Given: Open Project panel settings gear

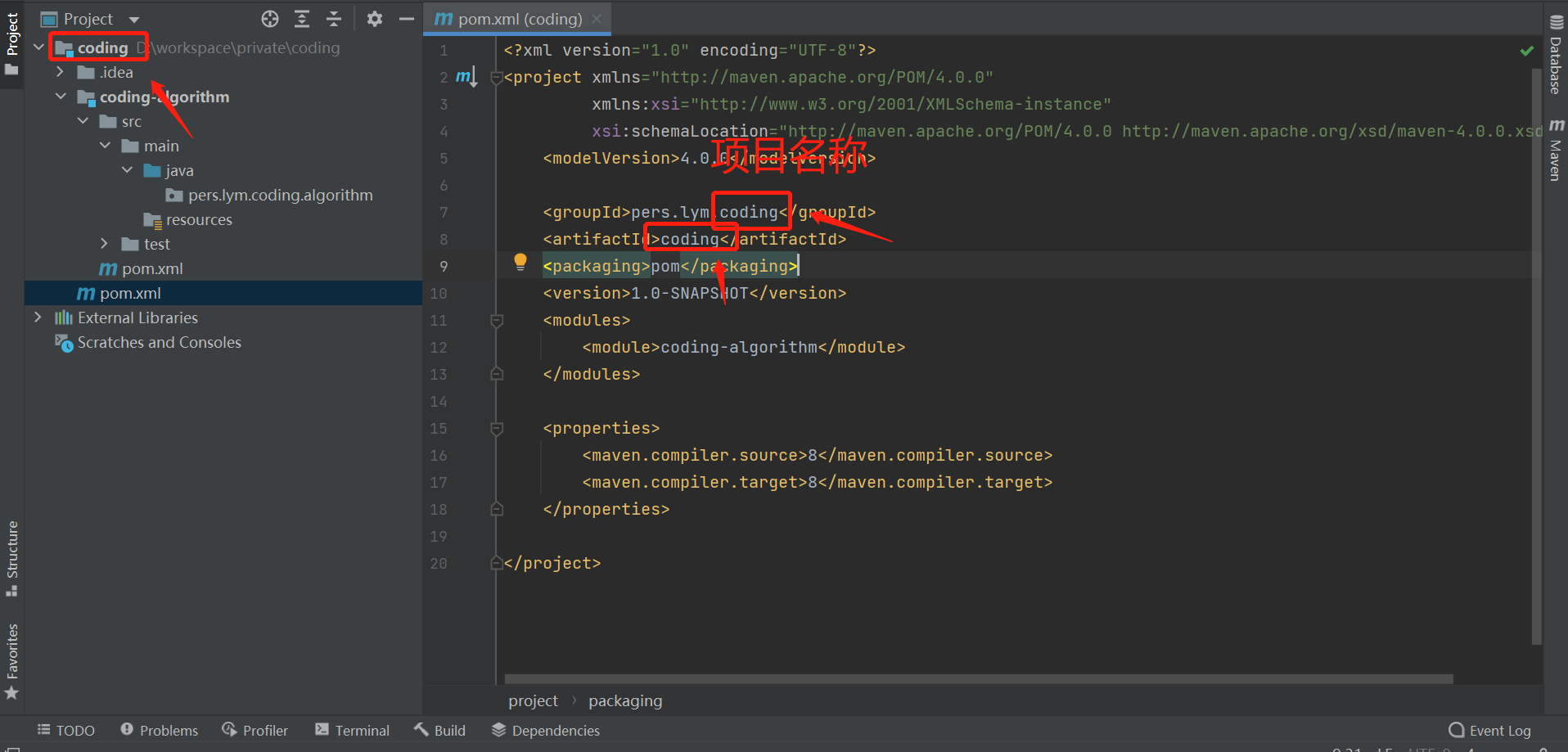Looking at the screenshot, I should pos(375,19).
